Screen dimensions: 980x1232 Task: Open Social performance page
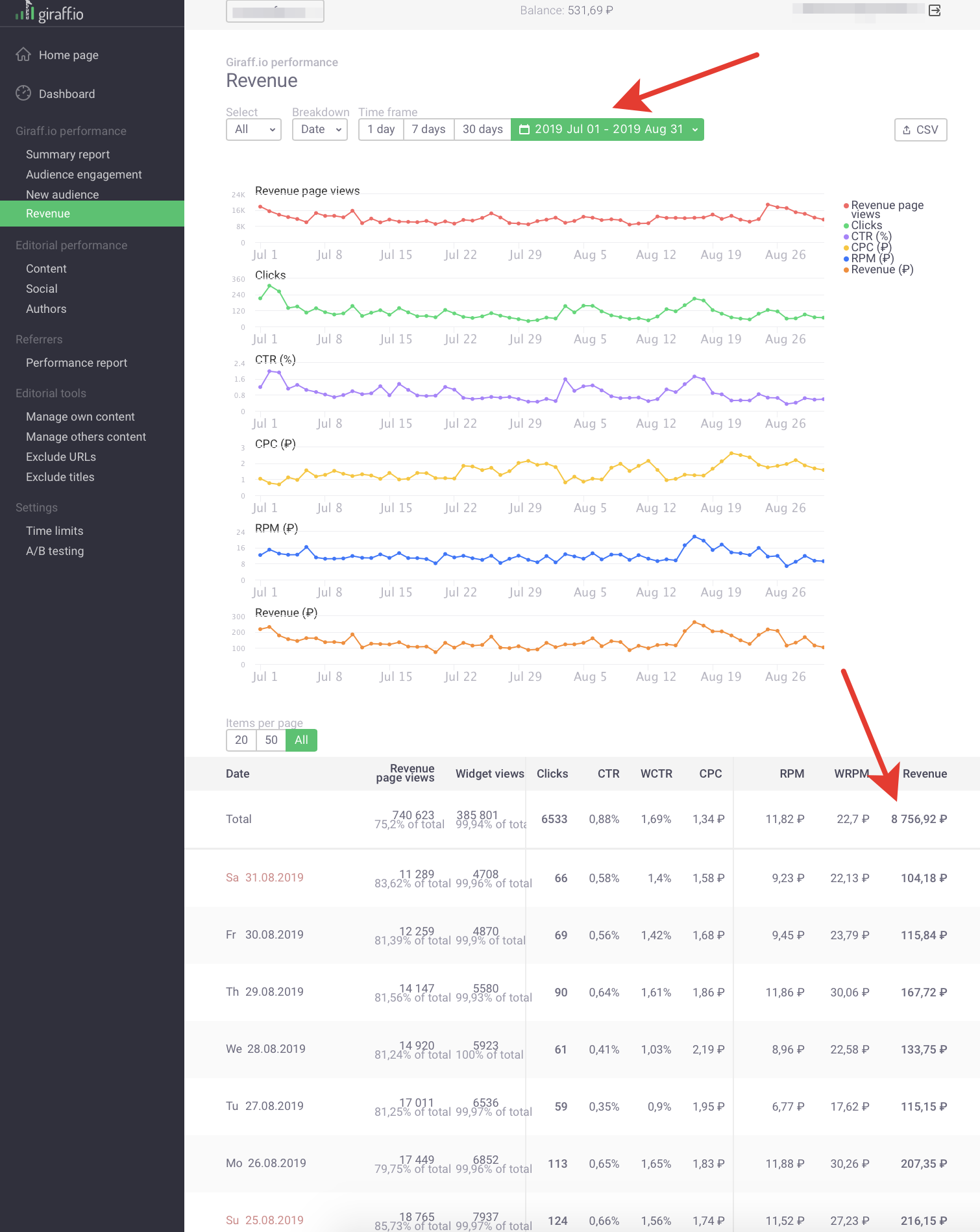click(42, 289)
